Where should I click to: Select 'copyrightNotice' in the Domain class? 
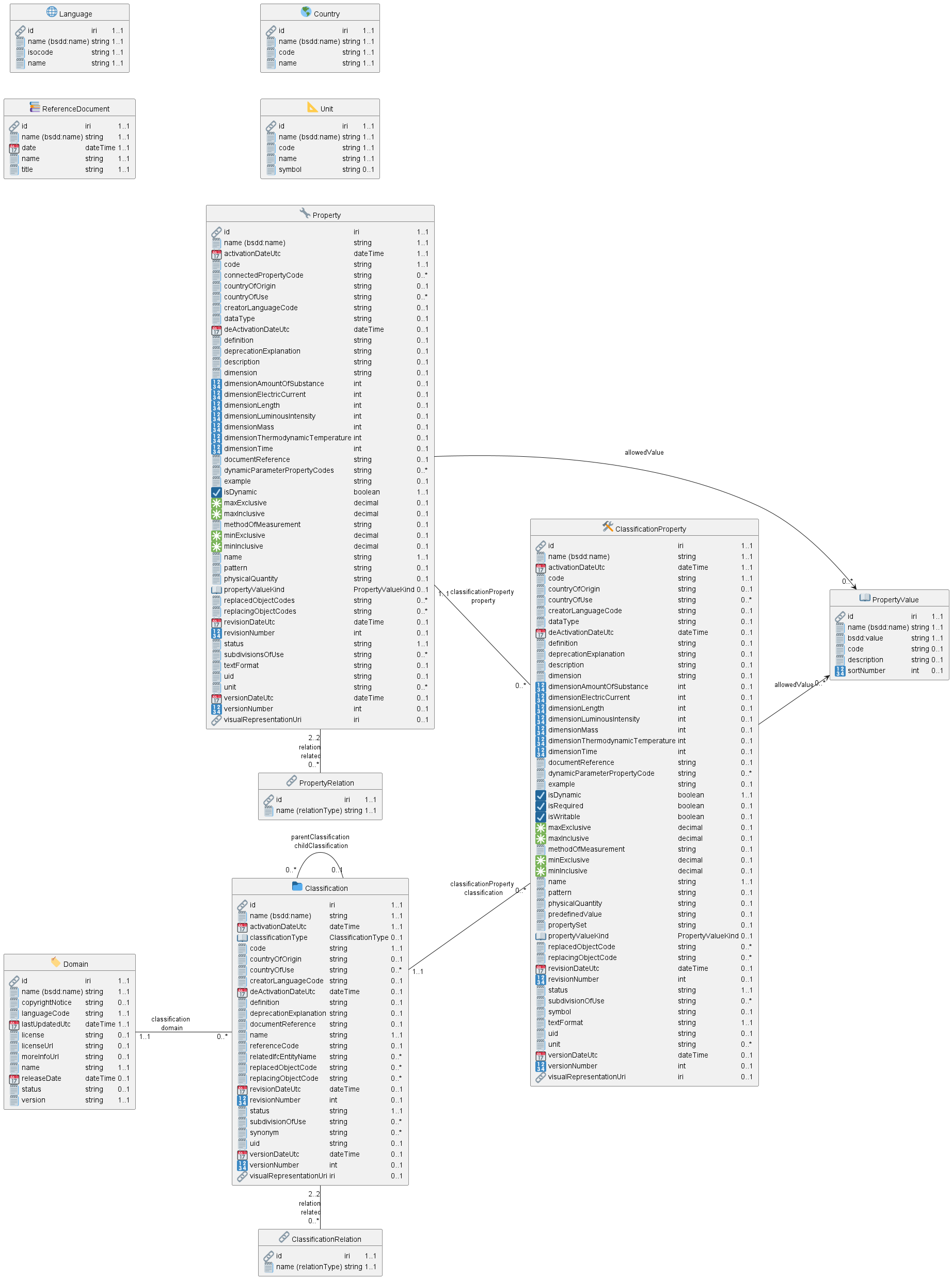[x=46, y=1003]
